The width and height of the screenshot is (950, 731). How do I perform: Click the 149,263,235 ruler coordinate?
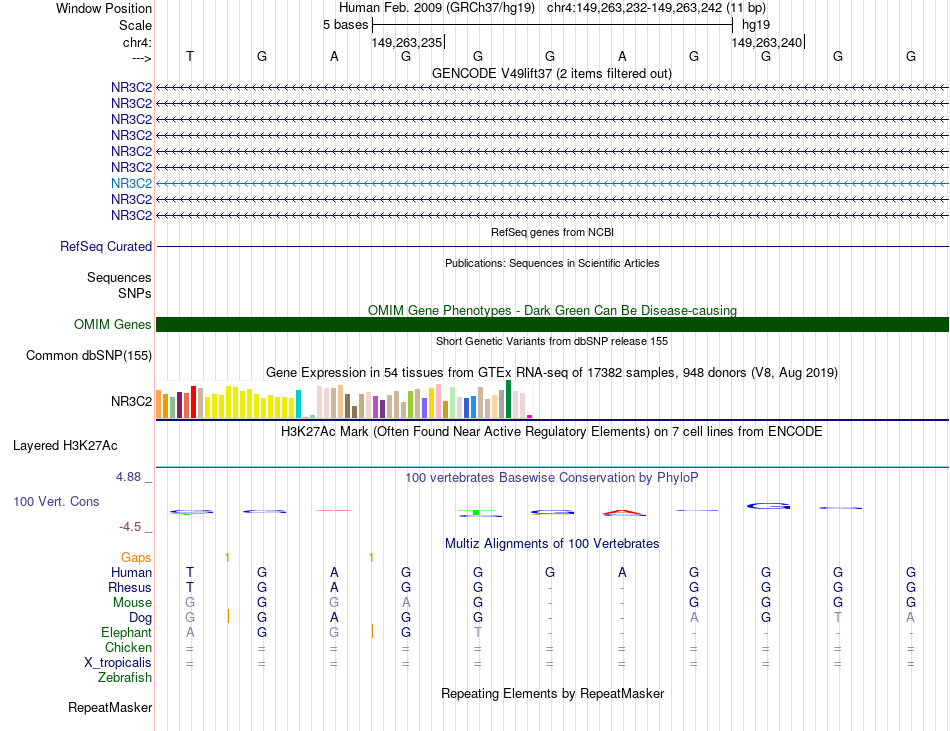pos(407,42)
